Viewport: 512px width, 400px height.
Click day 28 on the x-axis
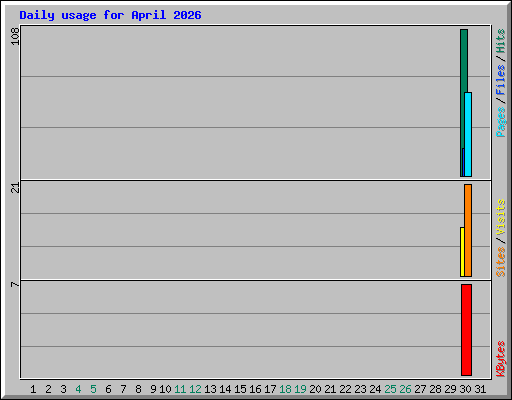pos(435,389)
